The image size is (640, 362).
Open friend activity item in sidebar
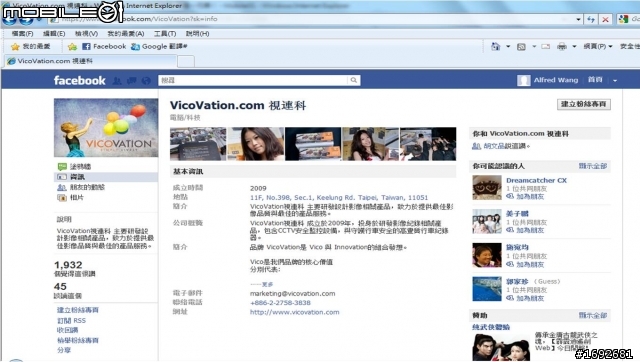click(x=87, y=187)
